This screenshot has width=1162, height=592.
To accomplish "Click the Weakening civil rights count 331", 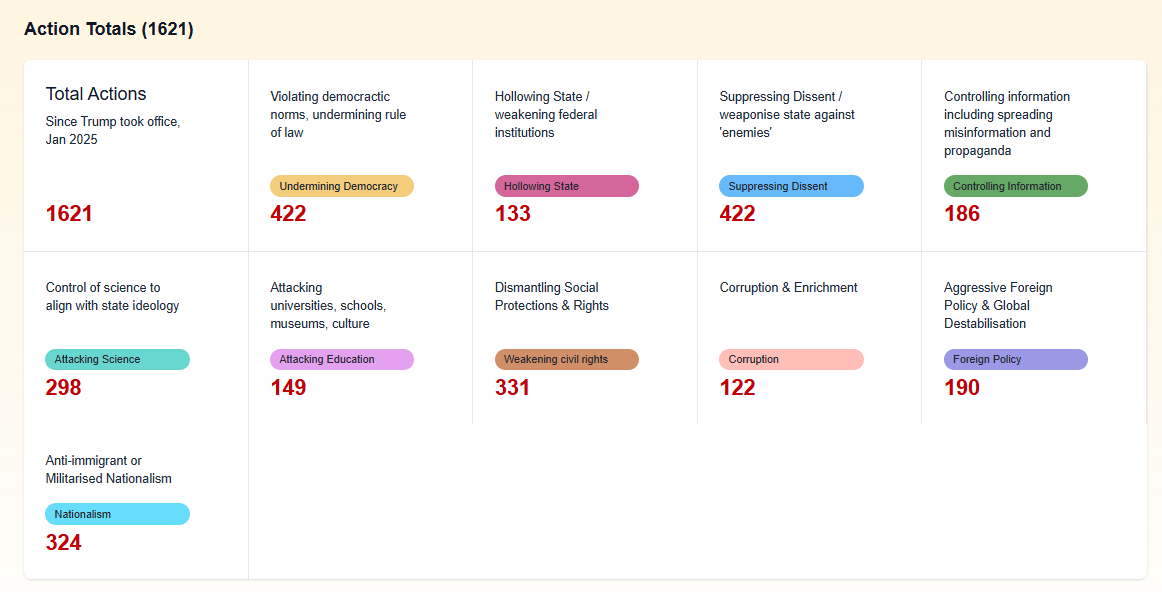I will (x=513, y=388).
